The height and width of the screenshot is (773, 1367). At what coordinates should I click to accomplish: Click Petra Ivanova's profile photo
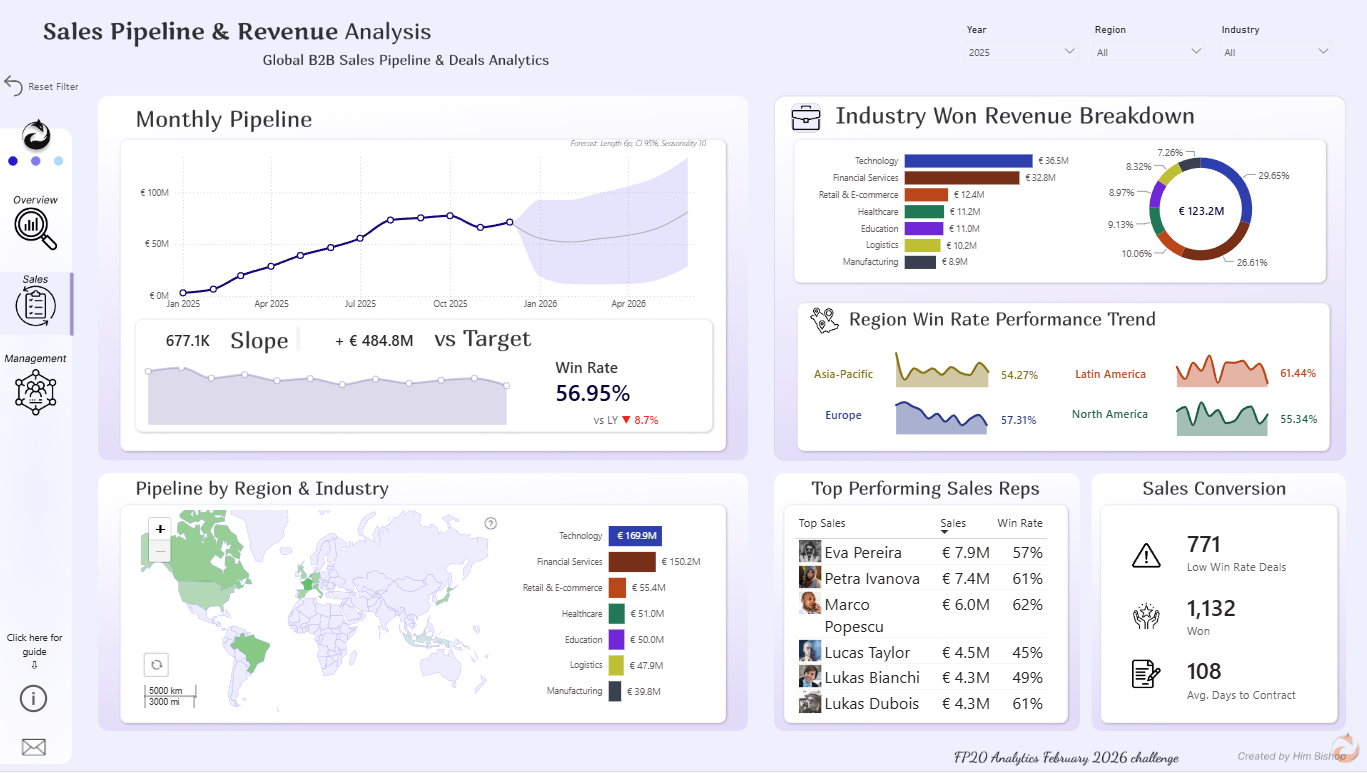tap(810, 577)
